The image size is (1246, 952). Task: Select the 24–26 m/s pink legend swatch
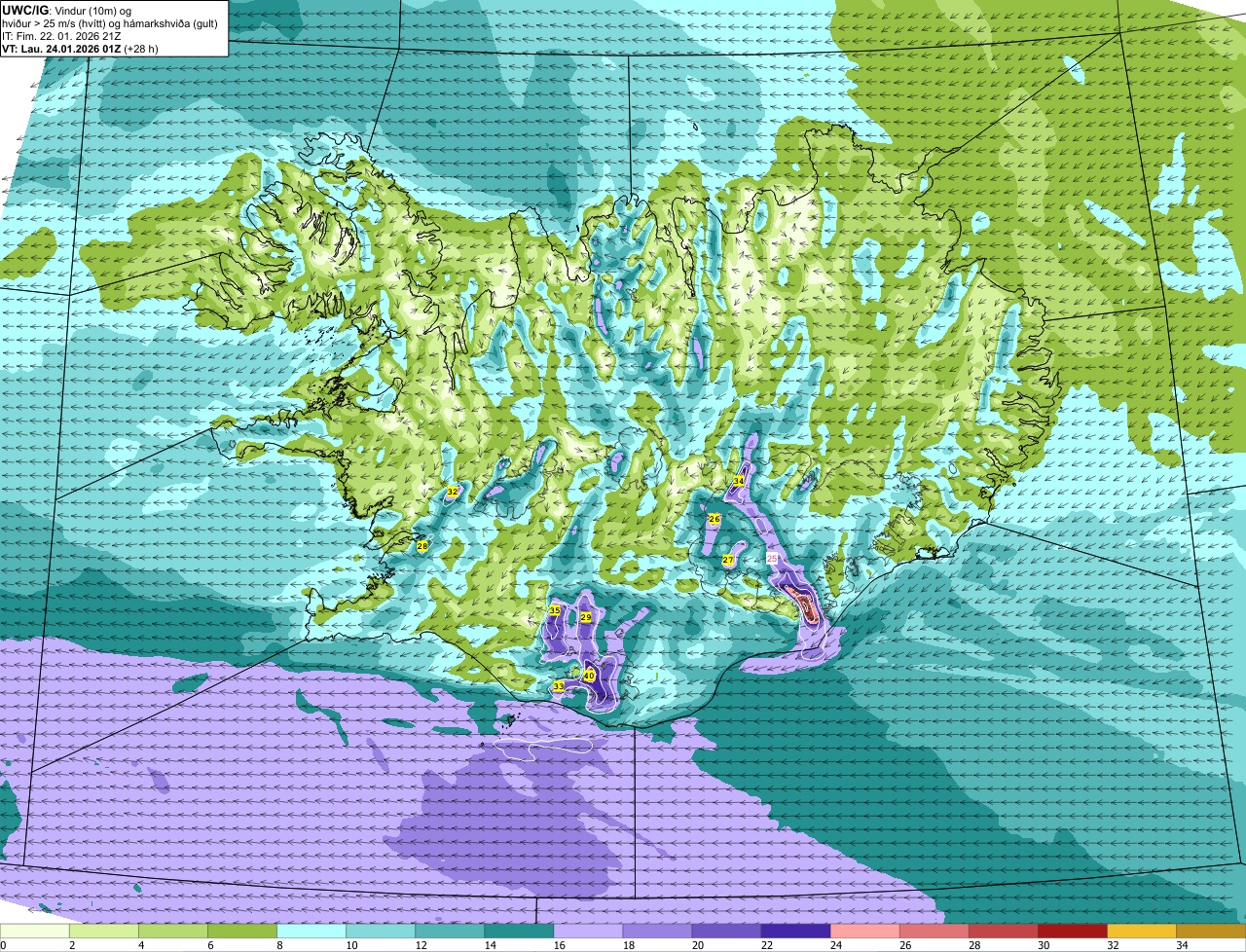coord(864,932)
